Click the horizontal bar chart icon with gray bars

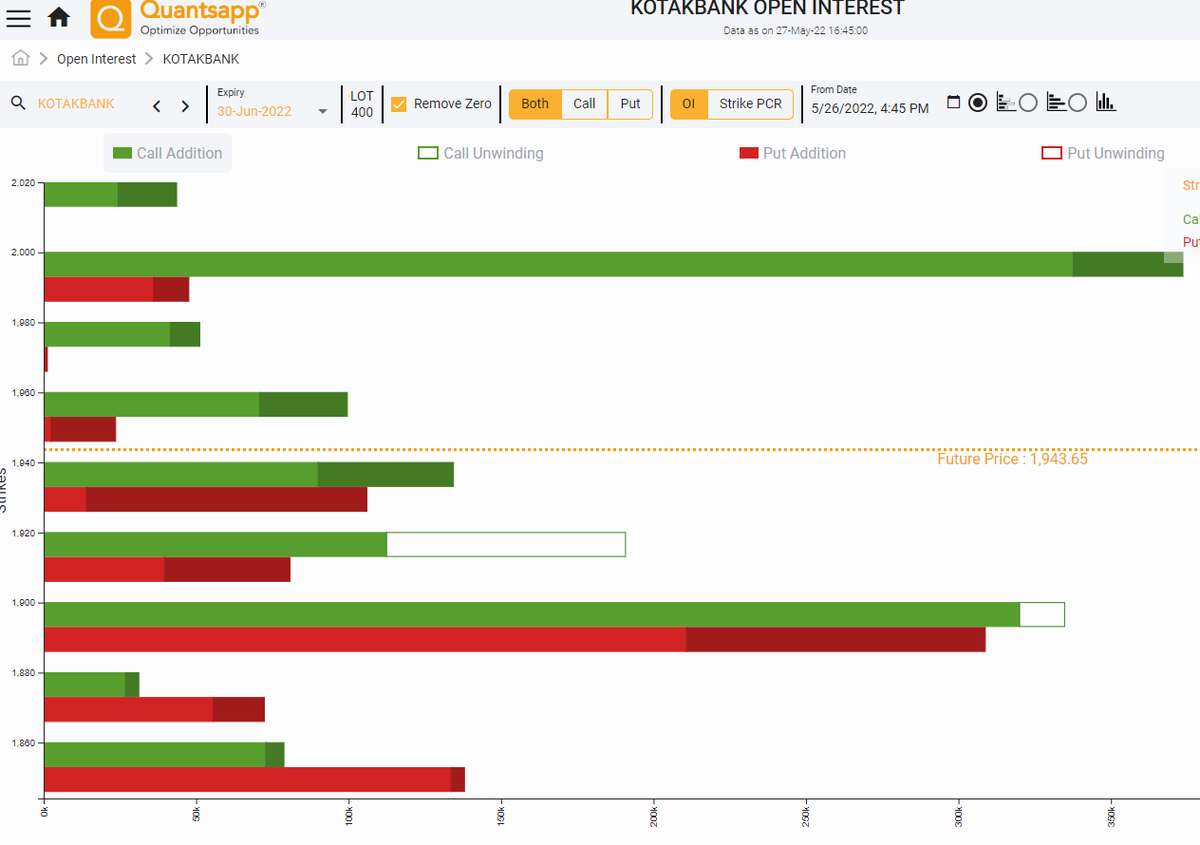pyautogui.click(x=1006, y=102)
